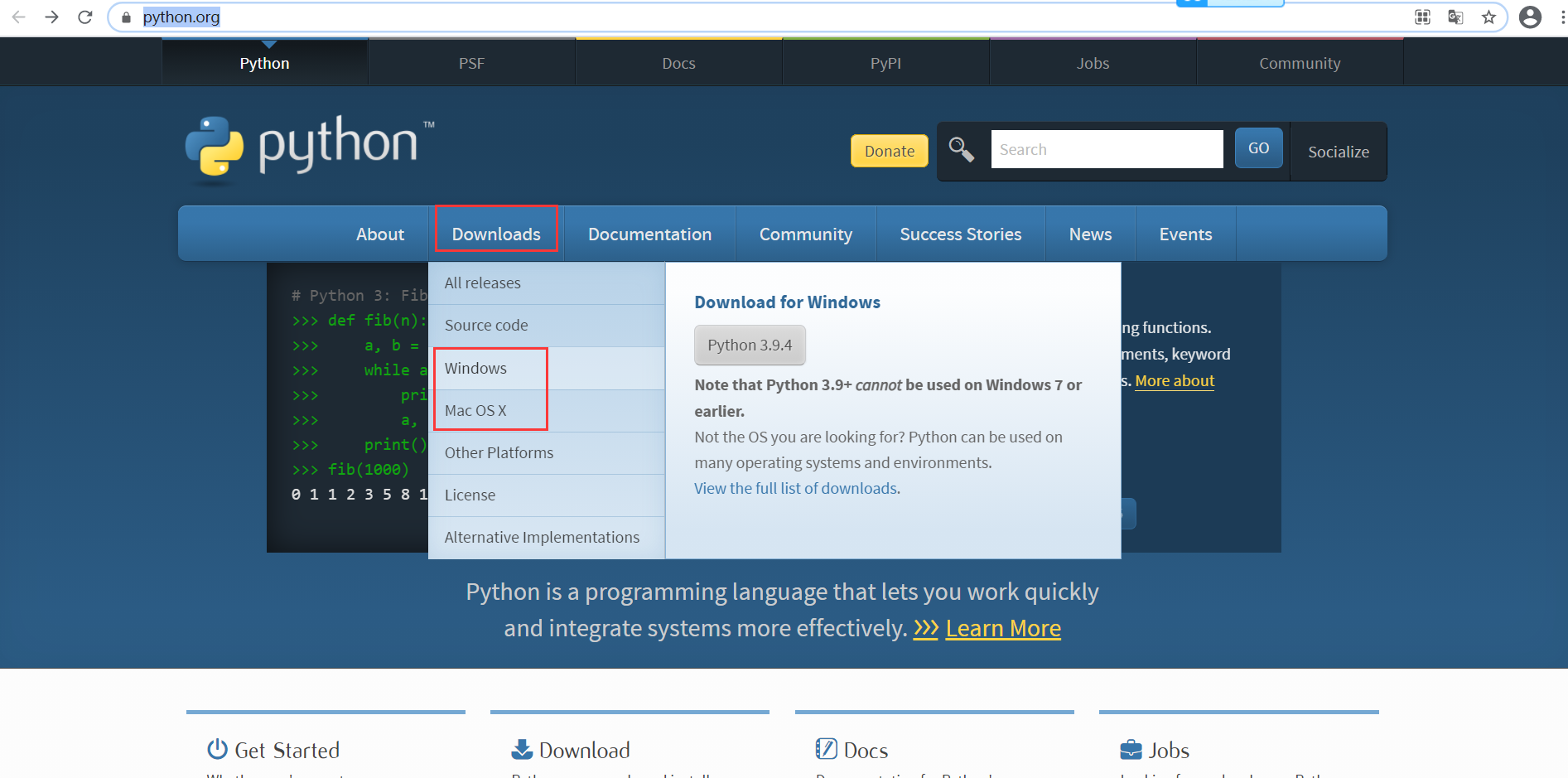Click the Learn More link

[1003, 629]
